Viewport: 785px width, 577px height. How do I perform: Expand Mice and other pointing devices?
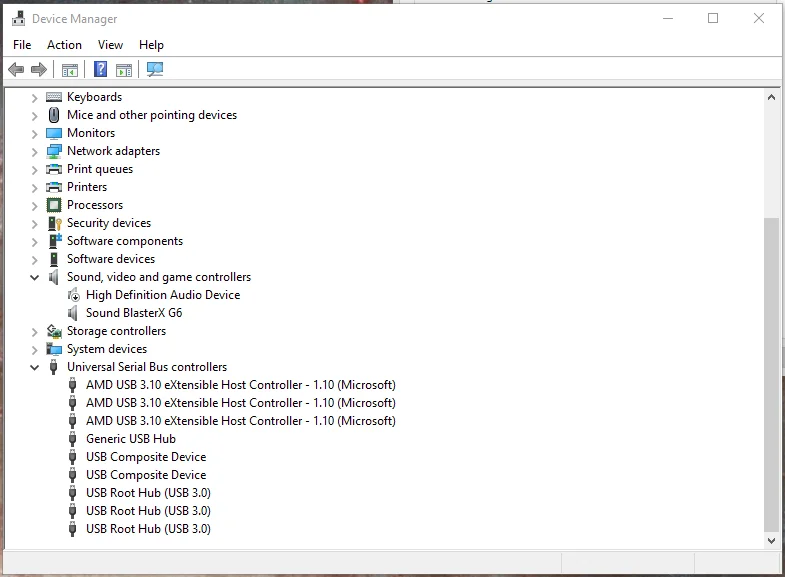click(x=34, y=116)
